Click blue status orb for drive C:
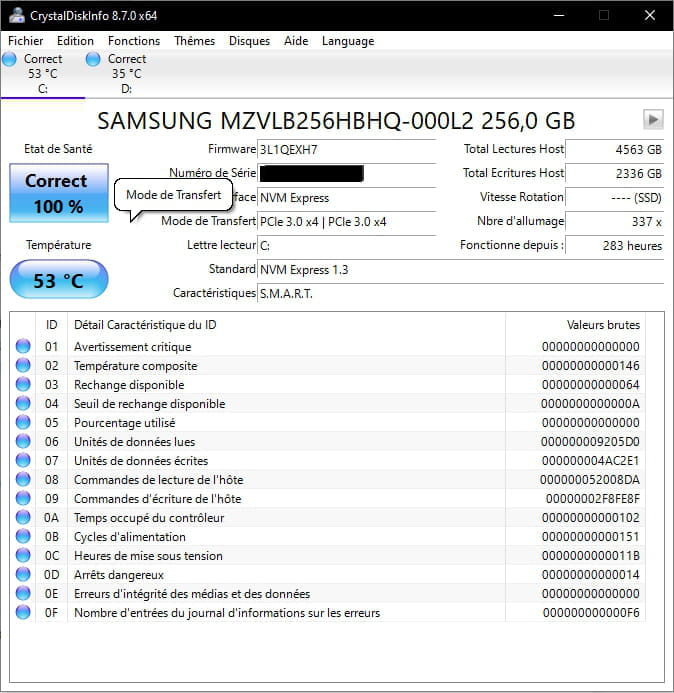This screenshot has height=693, width=674. 9,59
